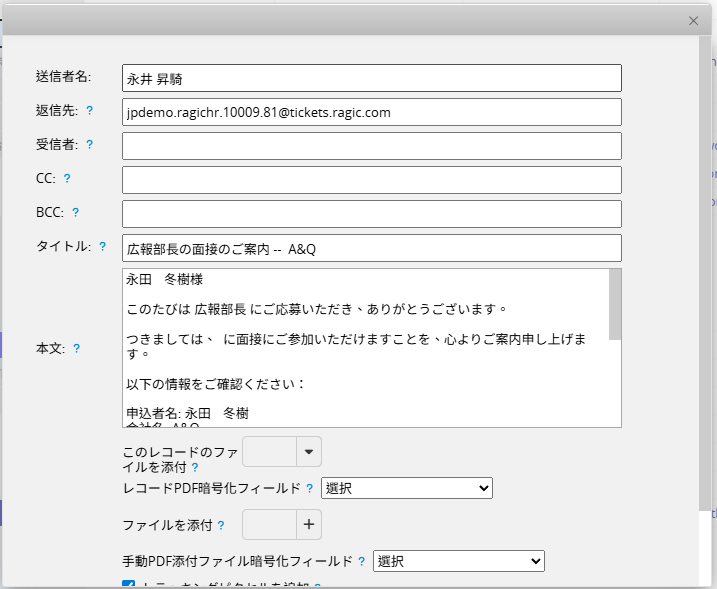This screenshot has height=589, width=717.
Task: Click the help icon next to 返信先
Action: pos(90,111)
